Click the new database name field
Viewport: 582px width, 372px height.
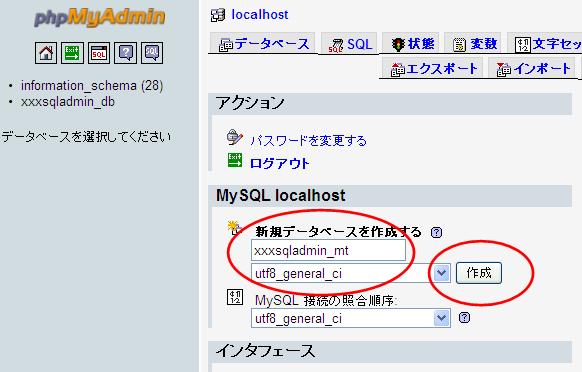328,250
